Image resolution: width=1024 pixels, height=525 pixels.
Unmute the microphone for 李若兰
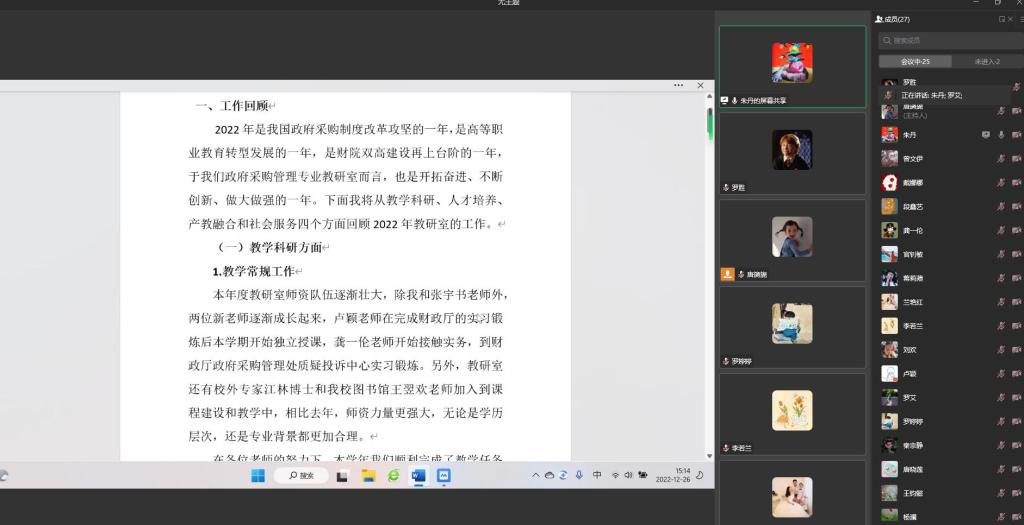(1001, 326)
